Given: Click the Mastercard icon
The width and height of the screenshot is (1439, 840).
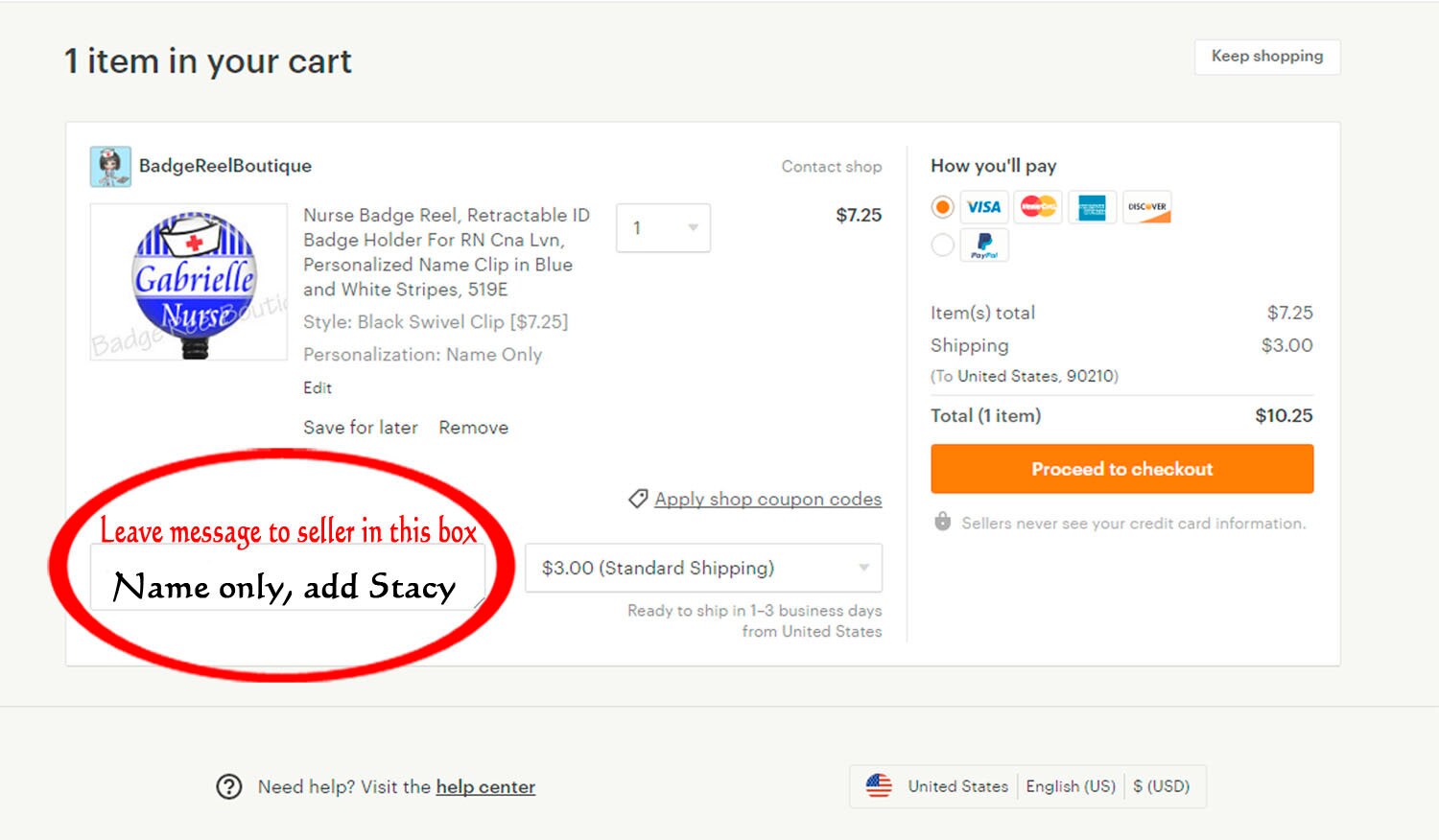Looking at the screenshot, I should (x=1038, y=207).
